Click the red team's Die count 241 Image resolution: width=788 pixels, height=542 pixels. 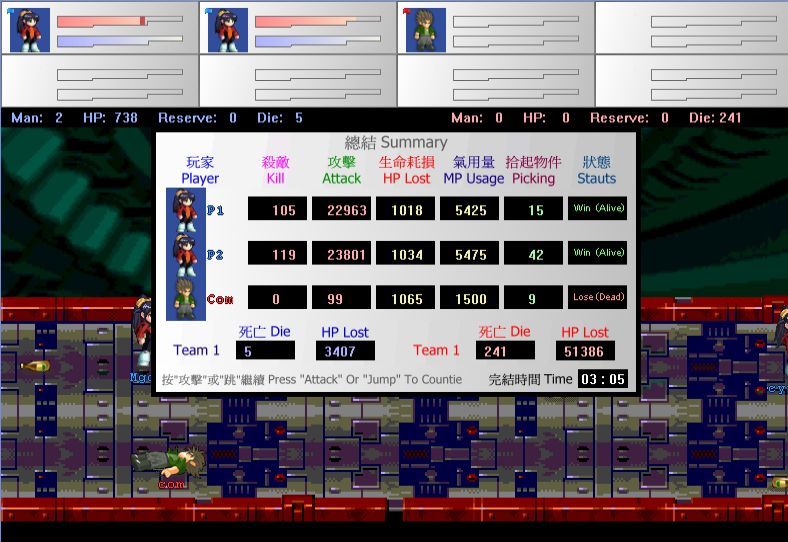pos(505,351)
